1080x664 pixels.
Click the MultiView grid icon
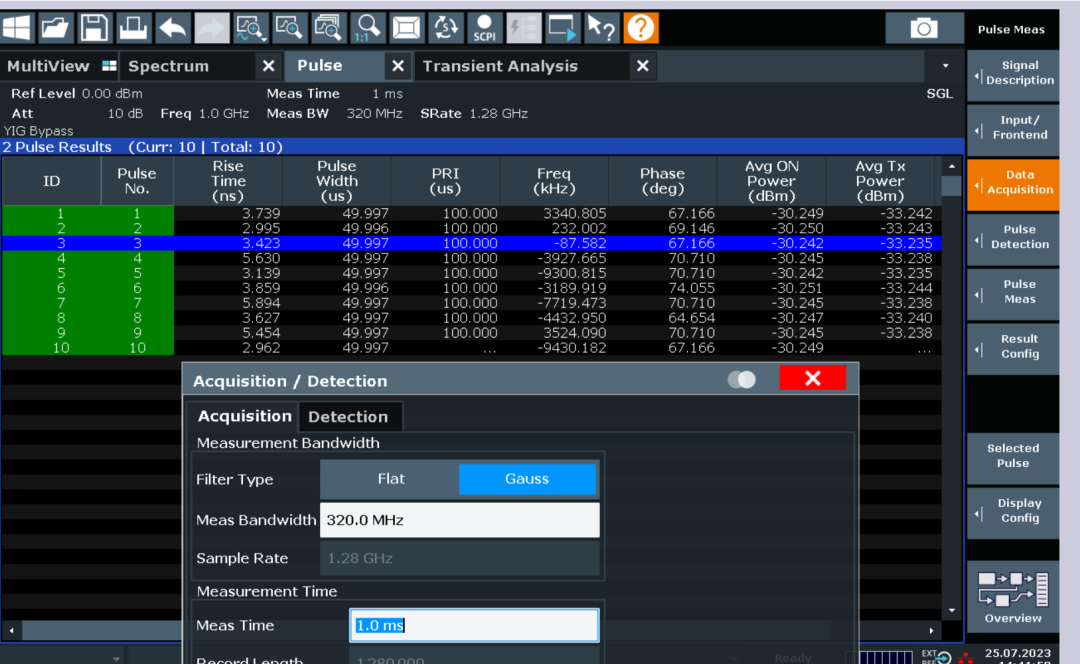click(x=109, y=66)
